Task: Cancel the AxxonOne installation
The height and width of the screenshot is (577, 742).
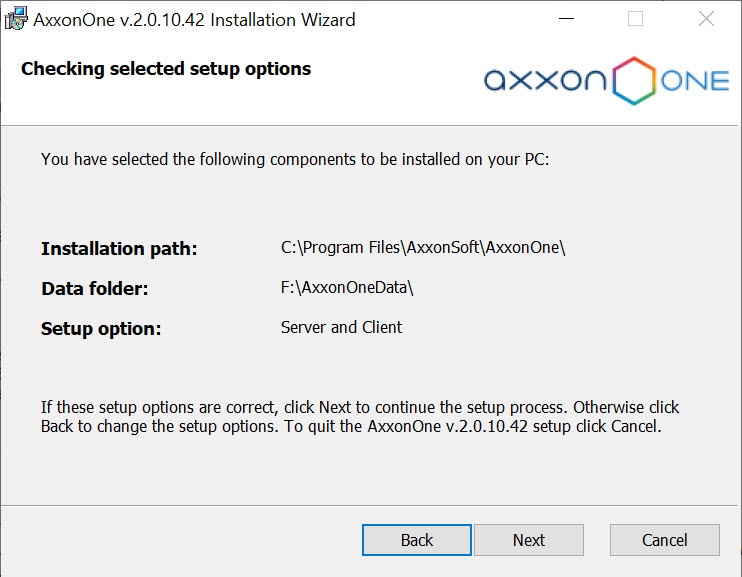Action: click(664, 540)
